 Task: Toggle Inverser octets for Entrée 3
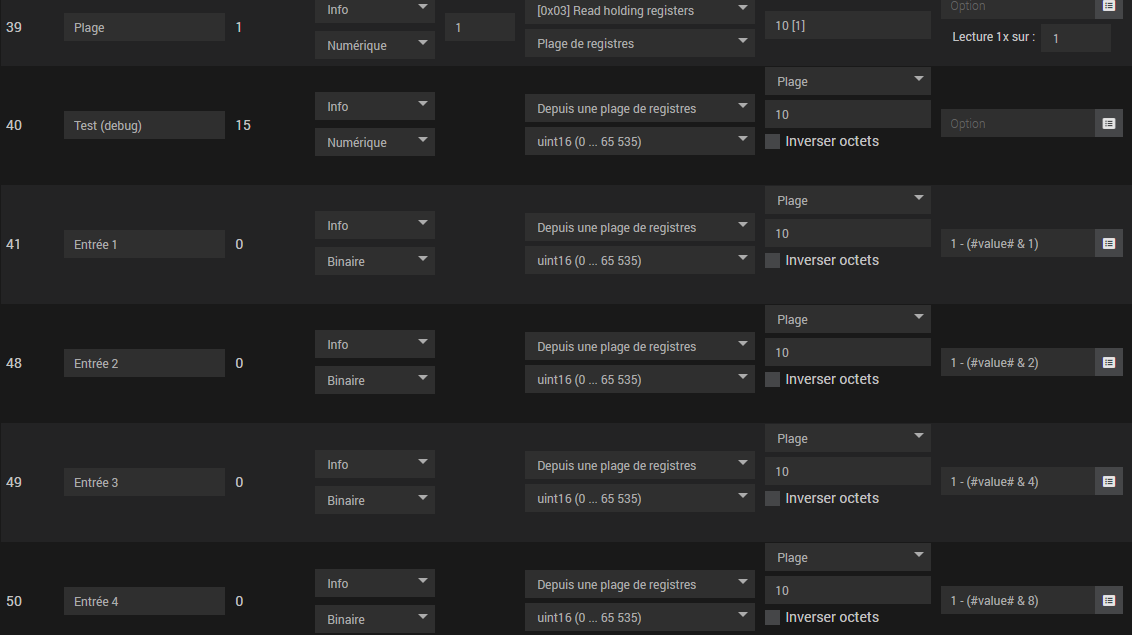click(x=772, y=499)
